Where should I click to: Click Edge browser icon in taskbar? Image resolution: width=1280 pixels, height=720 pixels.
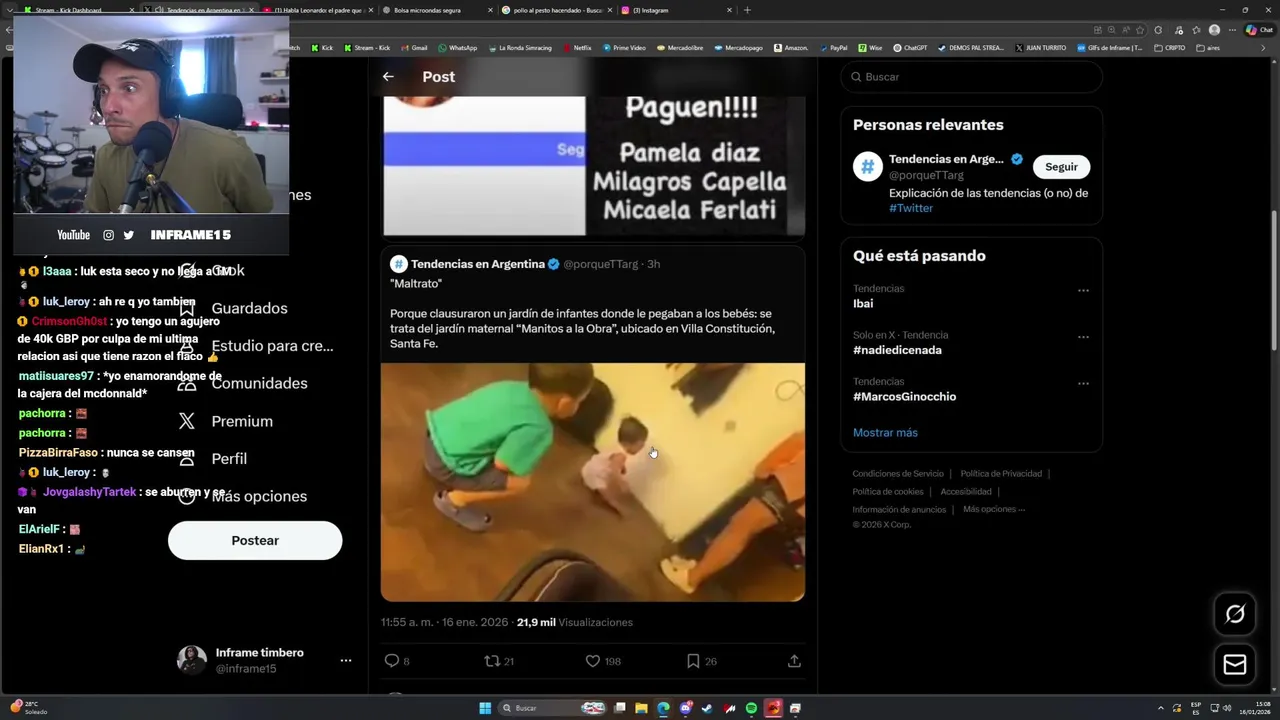pos(663,708)
